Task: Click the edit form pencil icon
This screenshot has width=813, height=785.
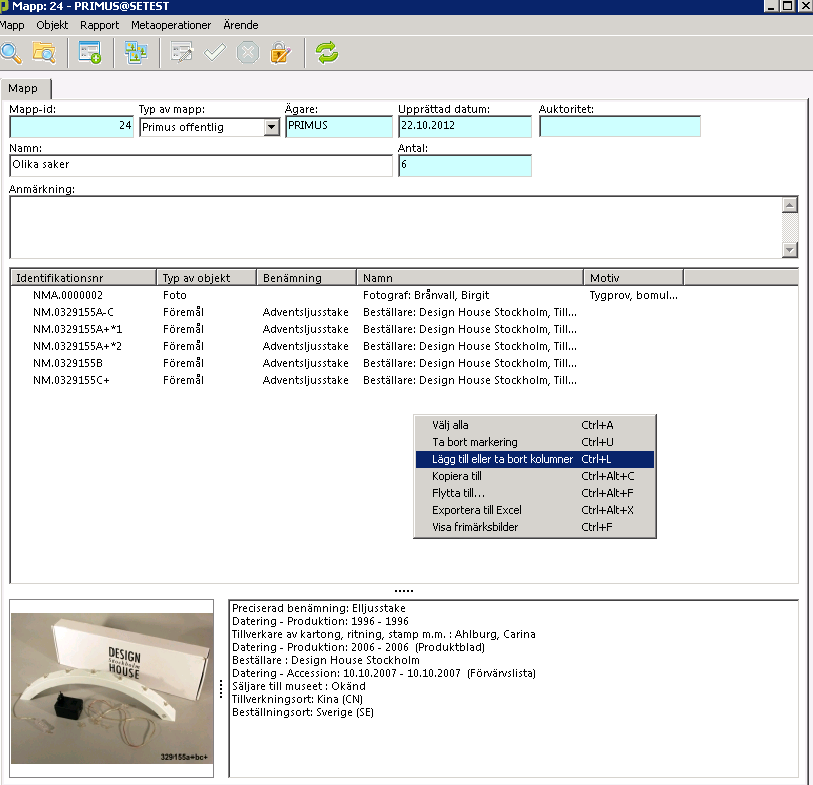Action: [182, 53]
